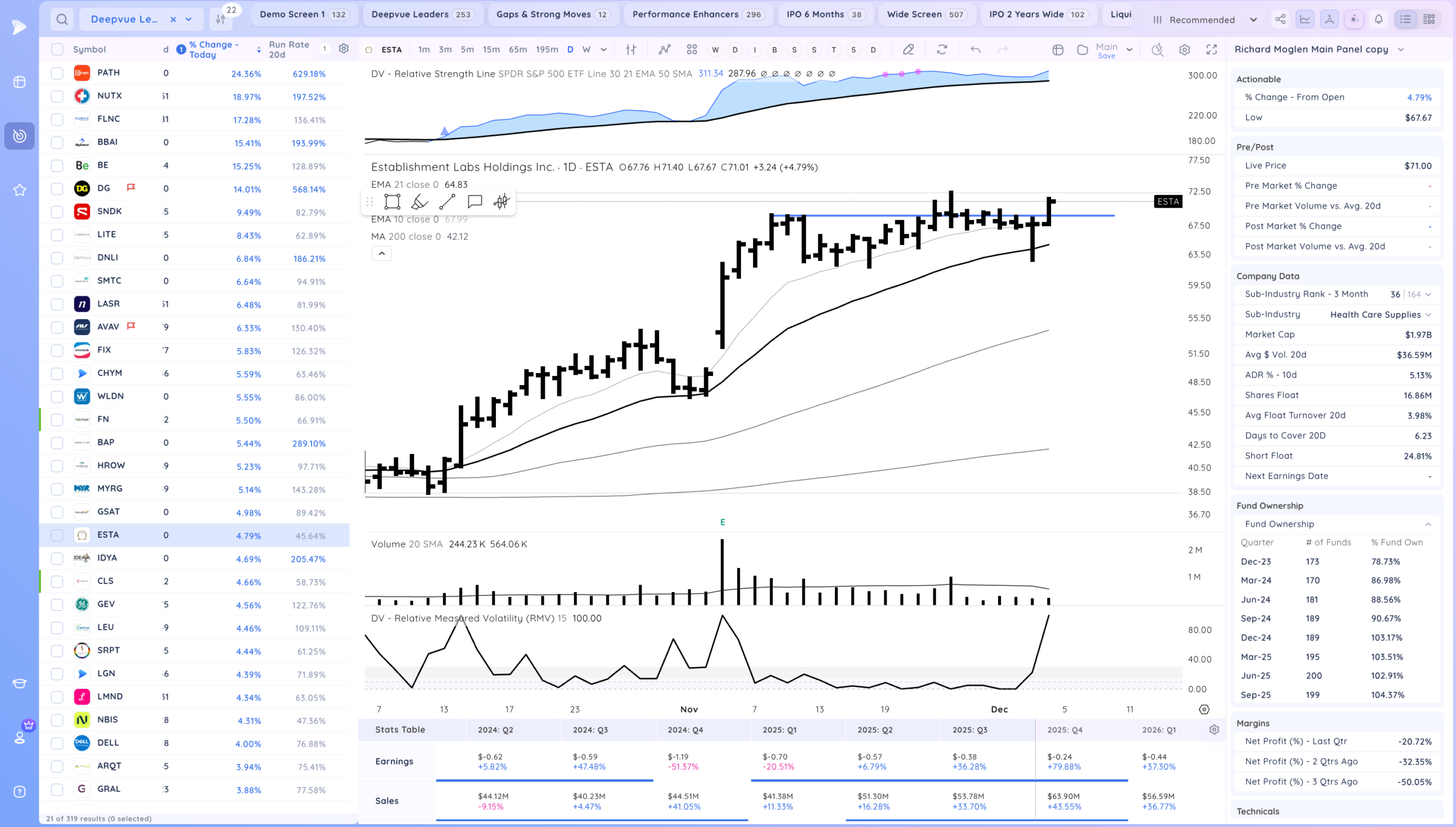Open Stats Table settings gear
Viewport: 1456px width, 827px height.
tap(1214, 730)
